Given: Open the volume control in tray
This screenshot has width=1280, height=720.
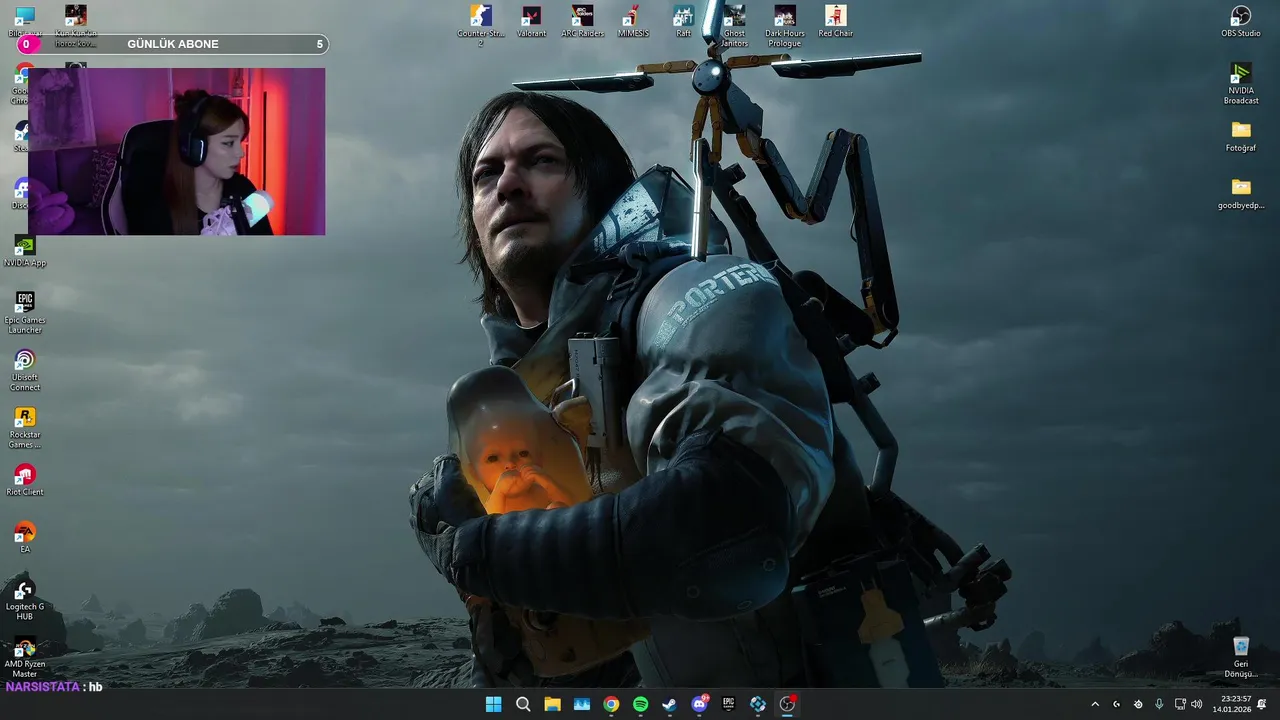Looking at the screenshot, I should coord(1197,704).
